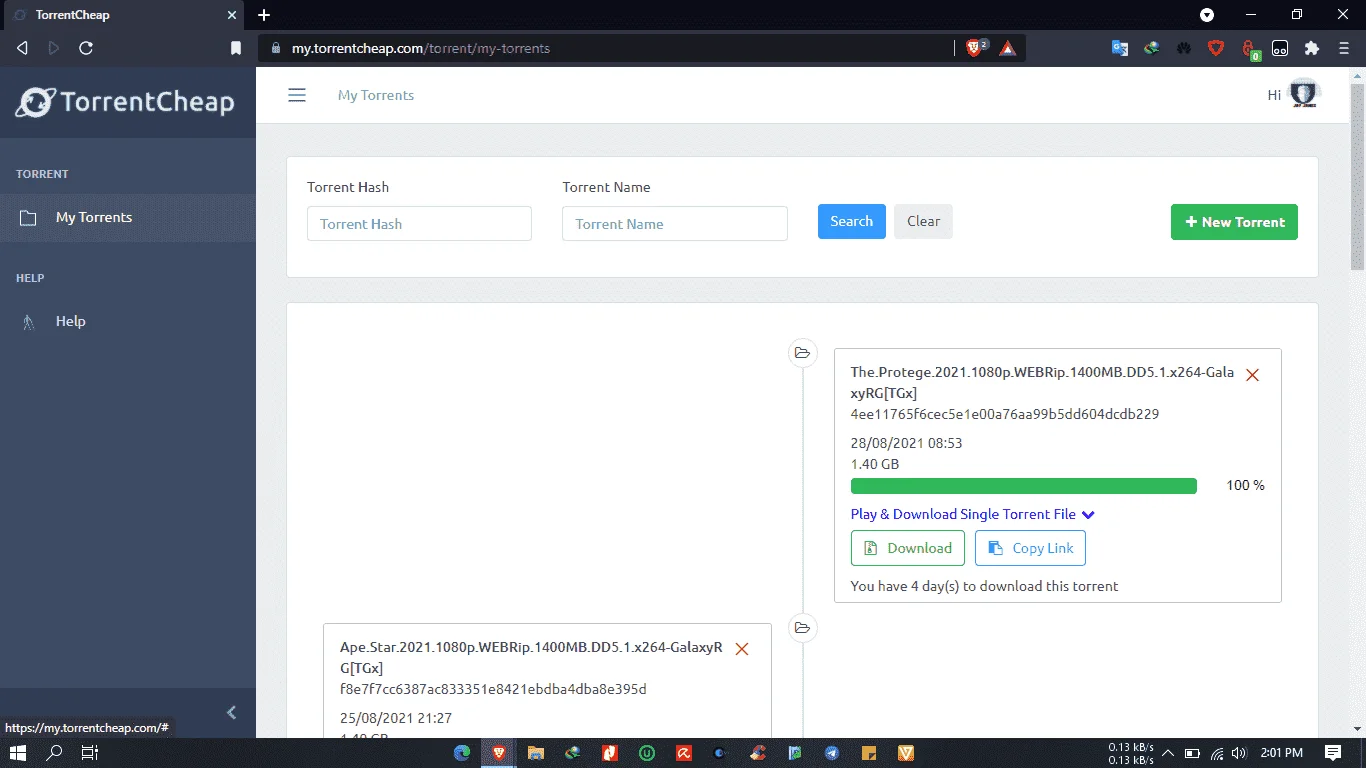Click the 100% progress bar

[x=1024, y=486]
